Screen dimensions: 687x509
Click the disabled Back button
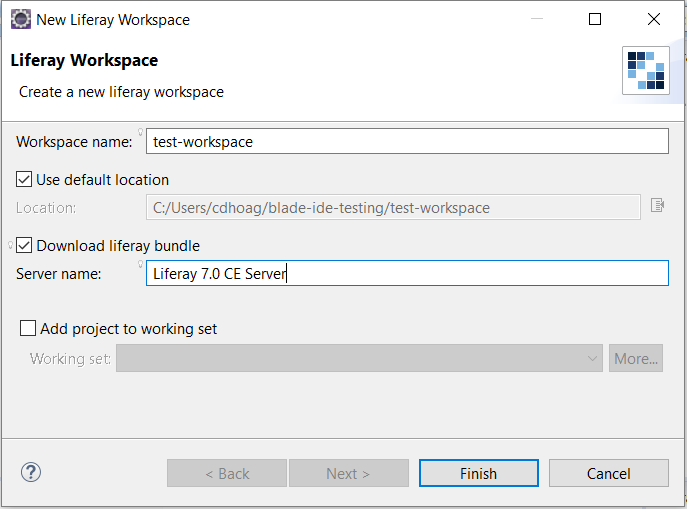pyautogui.click(x=227, y=473)
